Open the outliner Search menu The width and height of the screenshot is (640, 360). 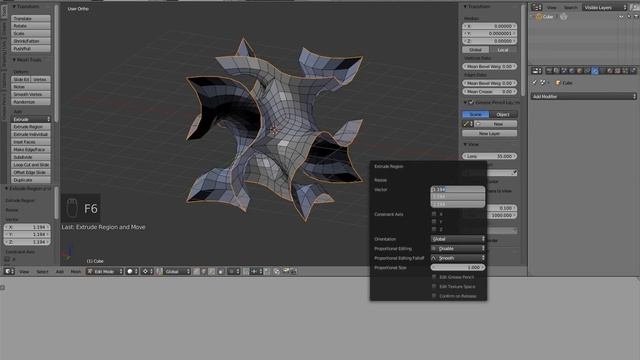click(570, 7)
